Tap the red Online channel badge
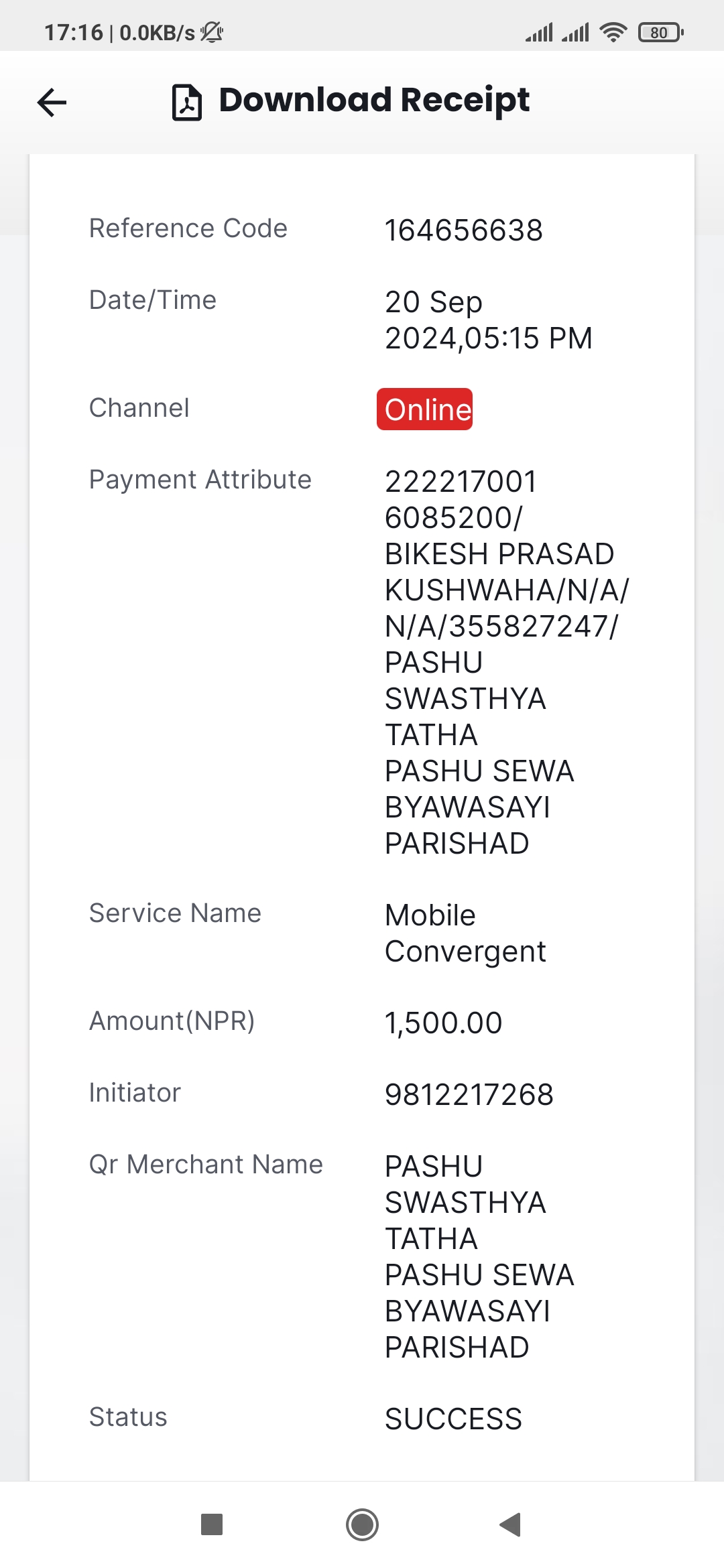724x1568 pixels. tap(424, 409)
